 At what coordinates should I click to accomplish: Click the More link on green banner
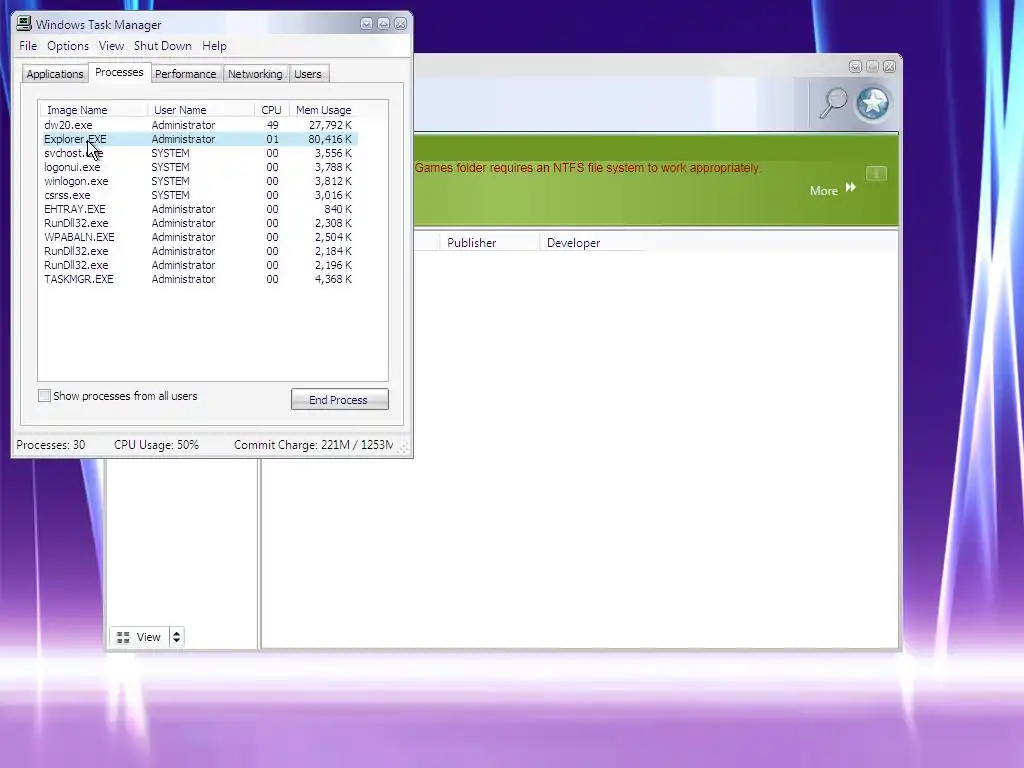coord(824,191)
